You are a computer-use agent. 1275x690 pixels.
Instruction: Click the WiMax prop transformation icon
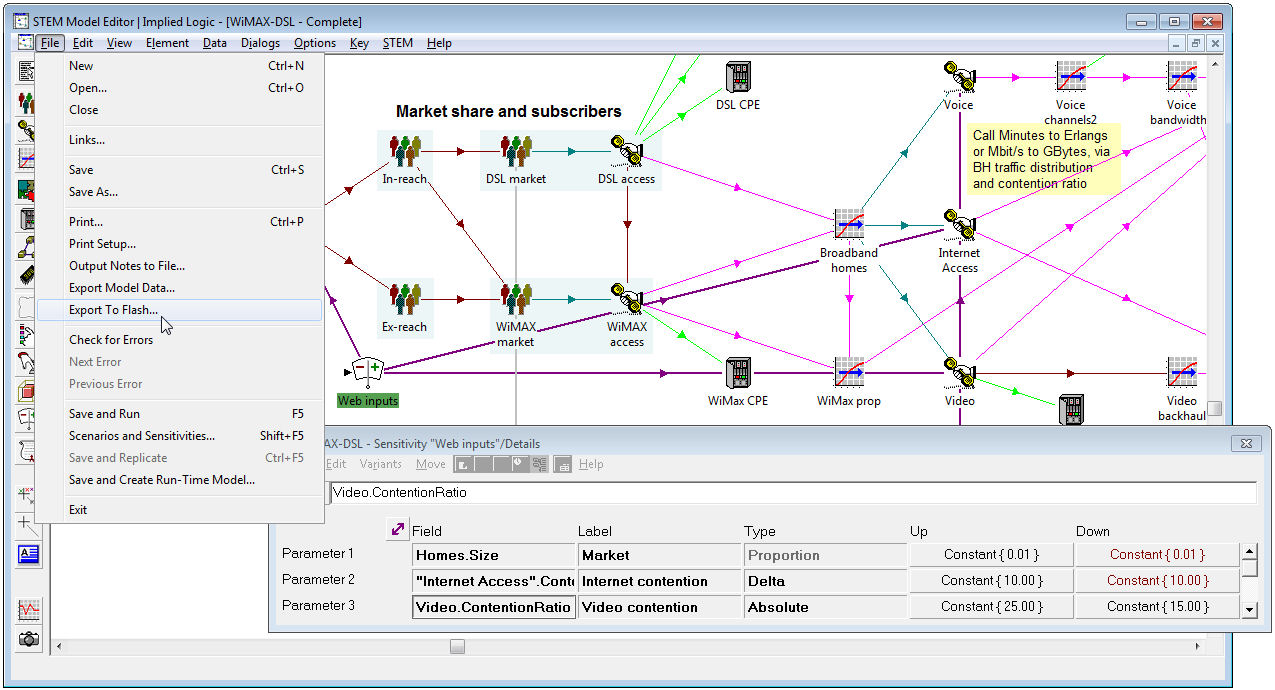coord(849,373)
